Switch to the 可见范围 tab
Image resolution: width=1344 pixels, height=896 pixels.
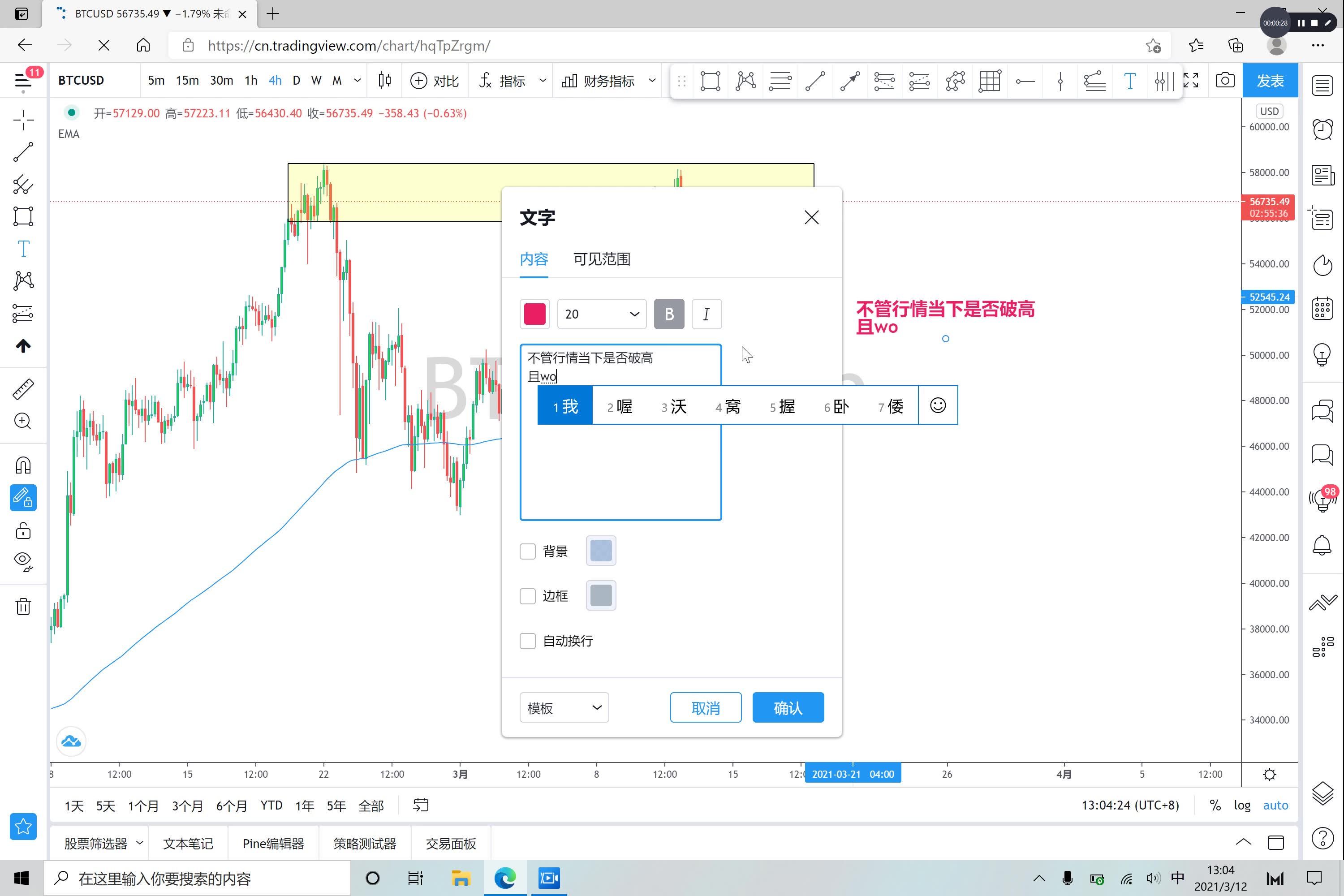click(602, 259)
